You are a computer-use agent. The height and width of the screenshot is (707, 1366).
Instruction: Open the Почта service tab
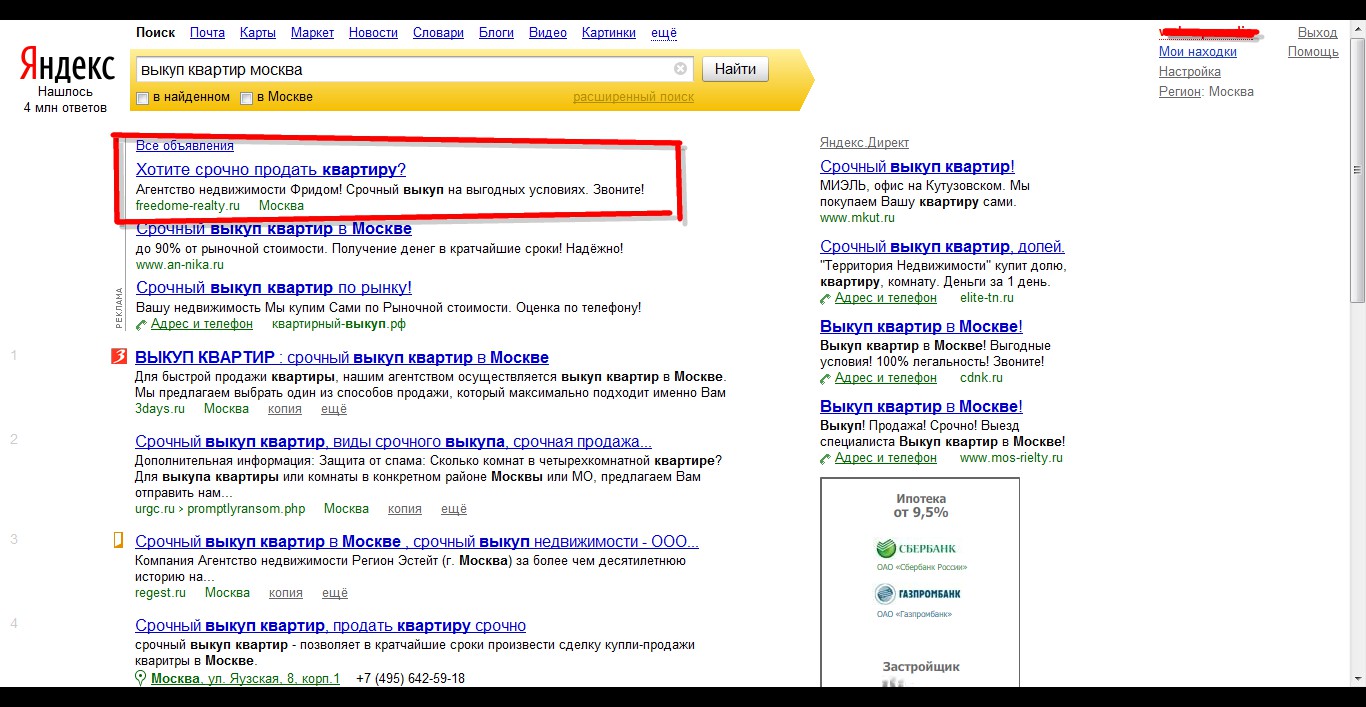coord(207,33)
